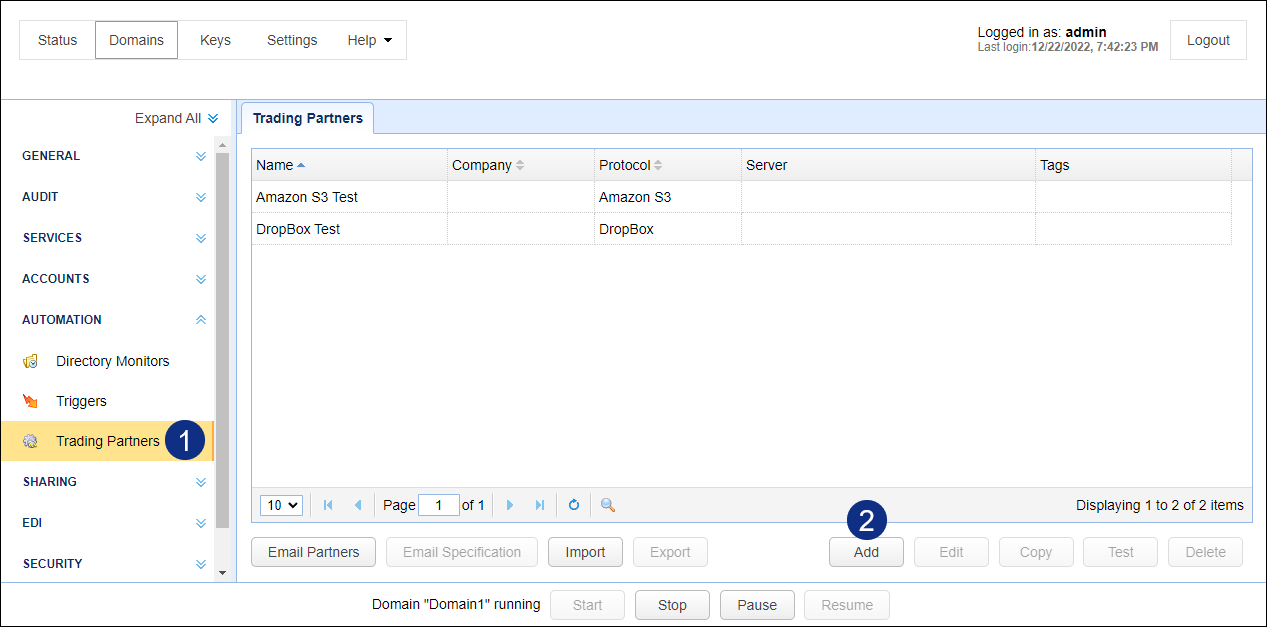The image size is (1267, 627).
Task: Click the domain Start button
Action: [x=587, y=605]
